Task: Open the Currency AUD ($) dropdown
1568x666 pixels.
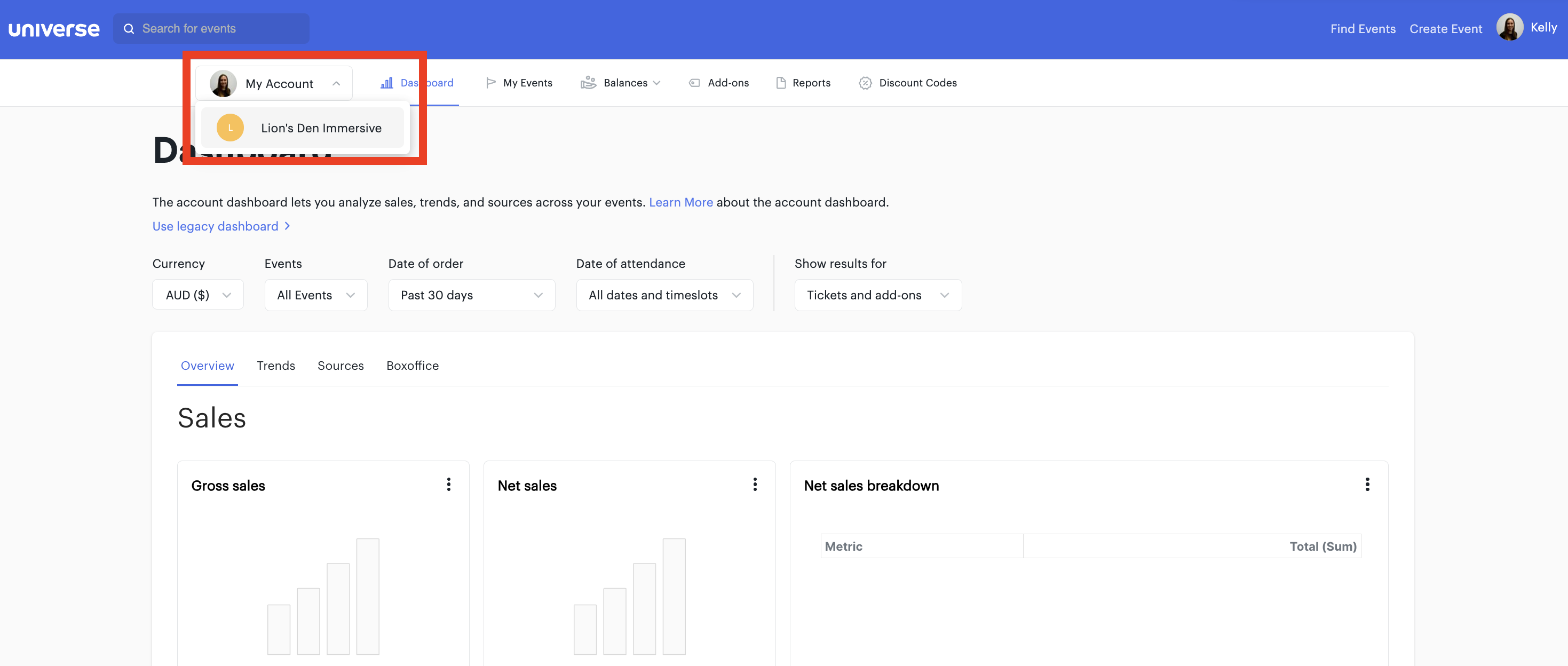Action: pos(198,295)
